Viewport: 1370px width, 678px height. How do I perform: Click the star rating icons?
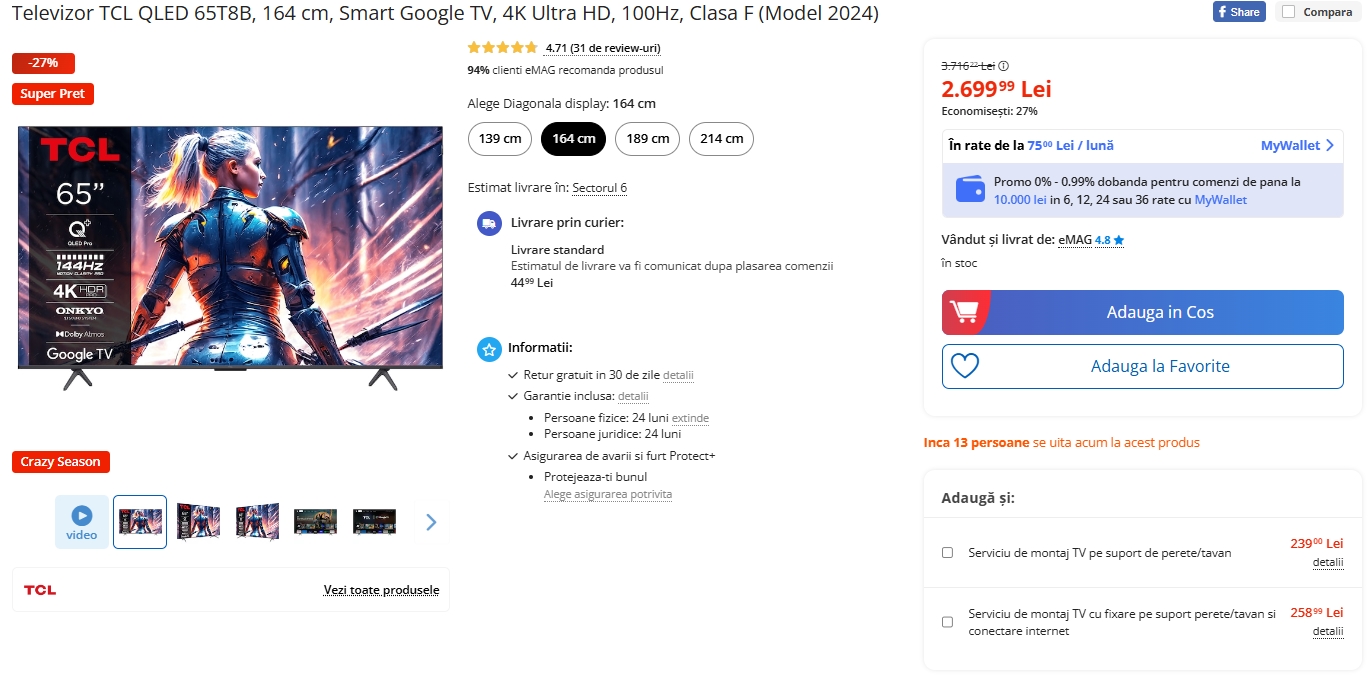click(502, 48)
